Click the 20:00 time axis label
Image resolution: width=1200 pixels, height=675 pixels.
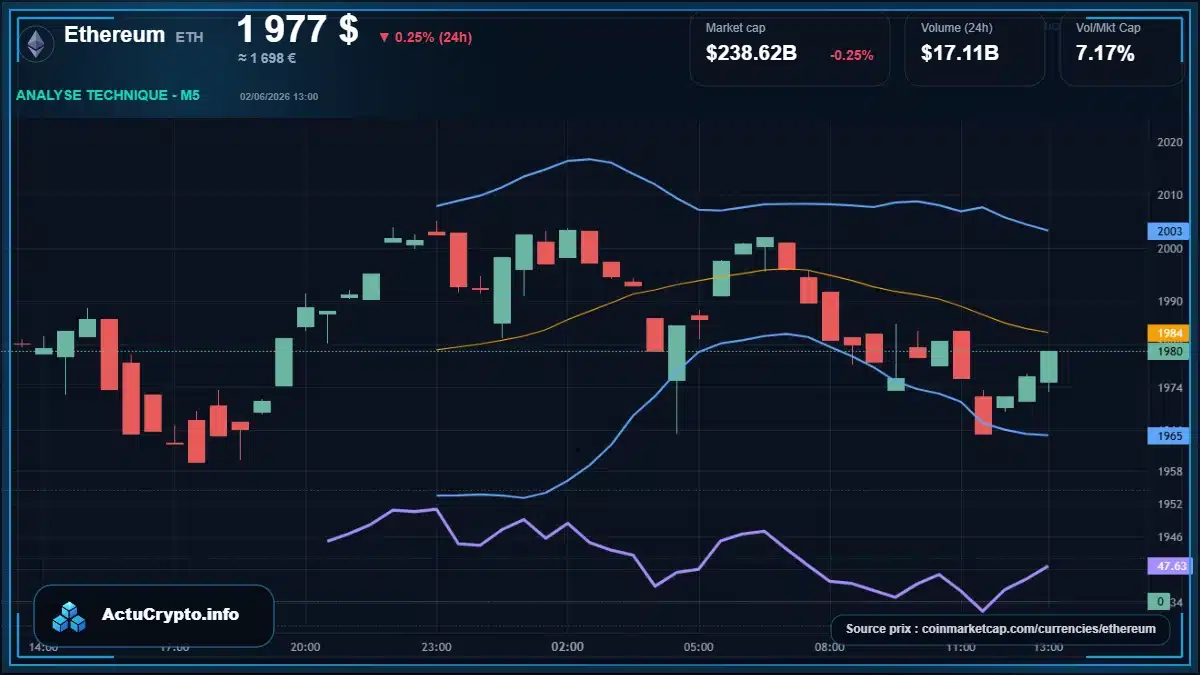click(305, 647)
